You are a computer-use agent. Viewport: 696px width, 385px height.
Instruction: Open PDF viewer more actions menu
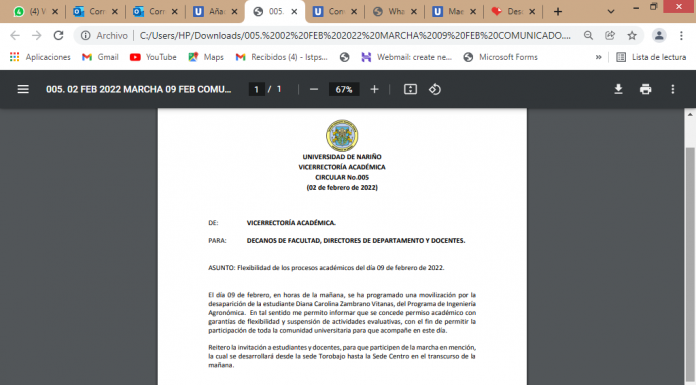point(672,89)
